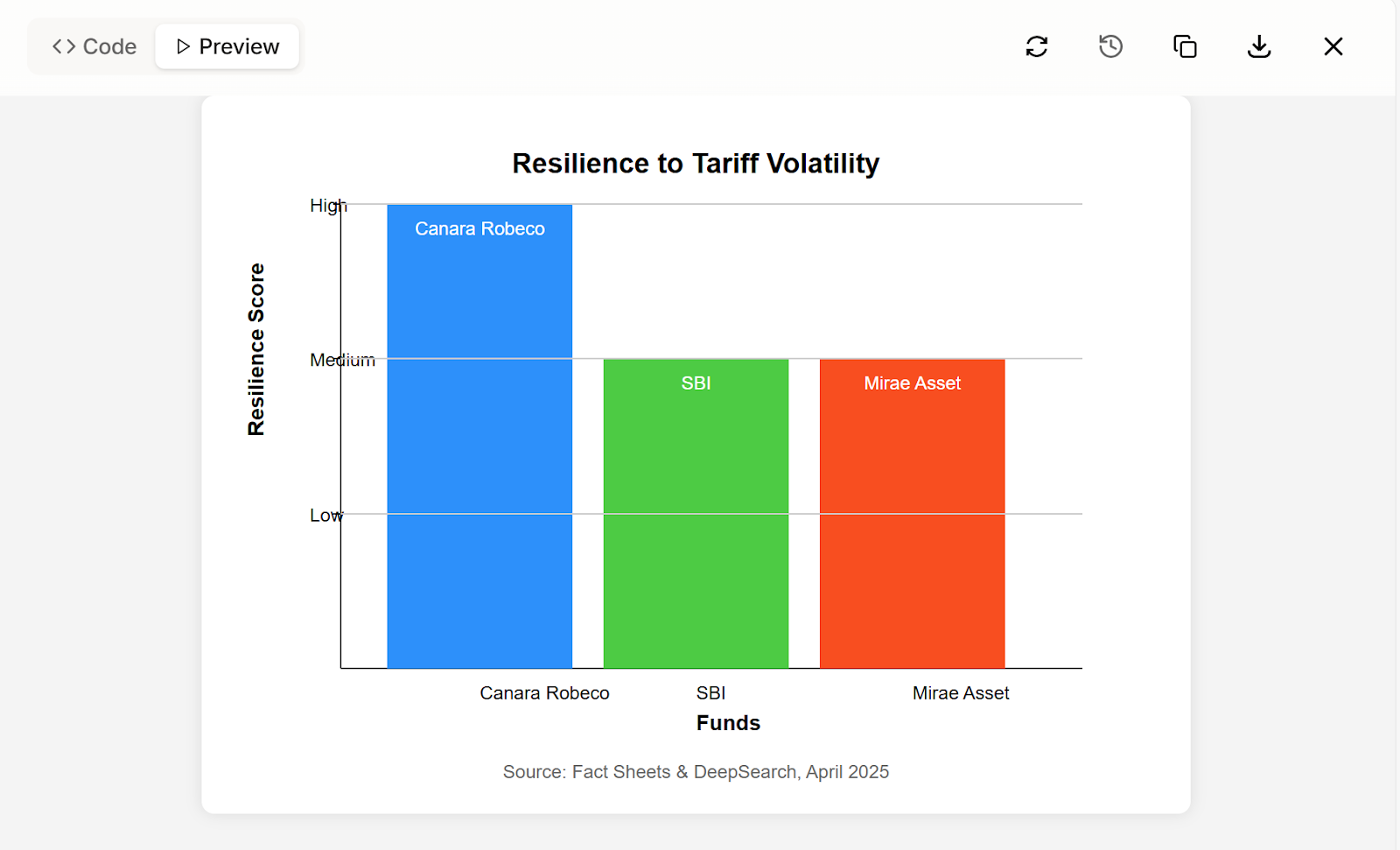Switch to the Code tab
The image size is (1400, 850).
94,46
